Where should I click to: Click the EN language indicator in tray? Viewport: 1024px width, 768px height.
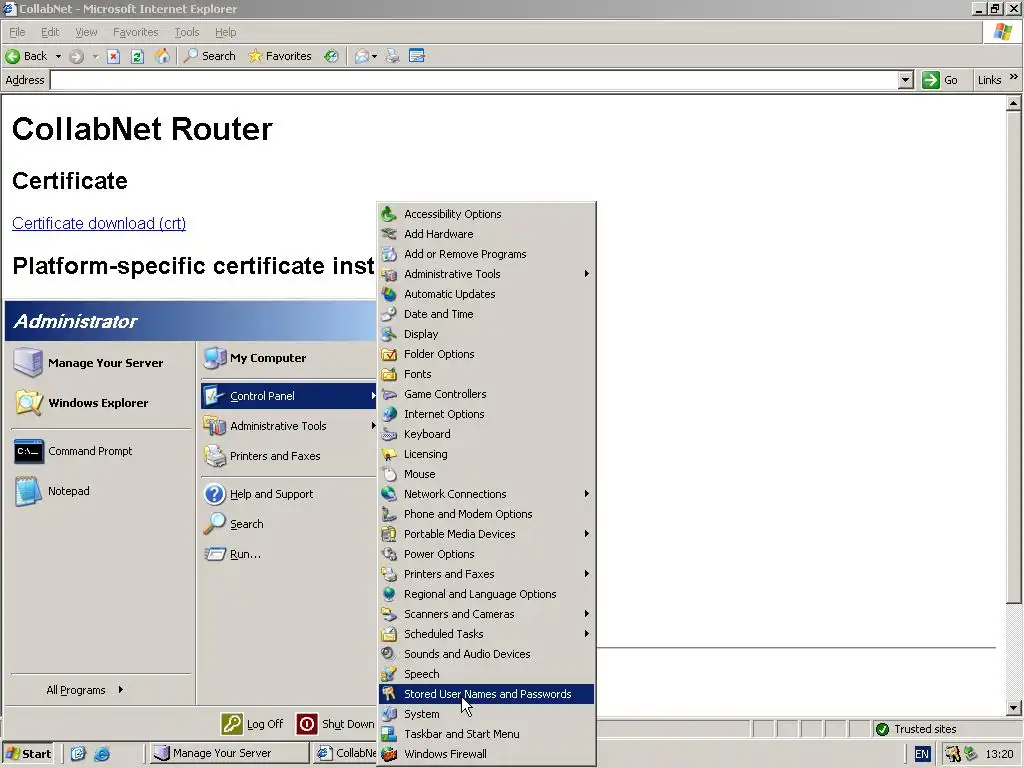921,754
